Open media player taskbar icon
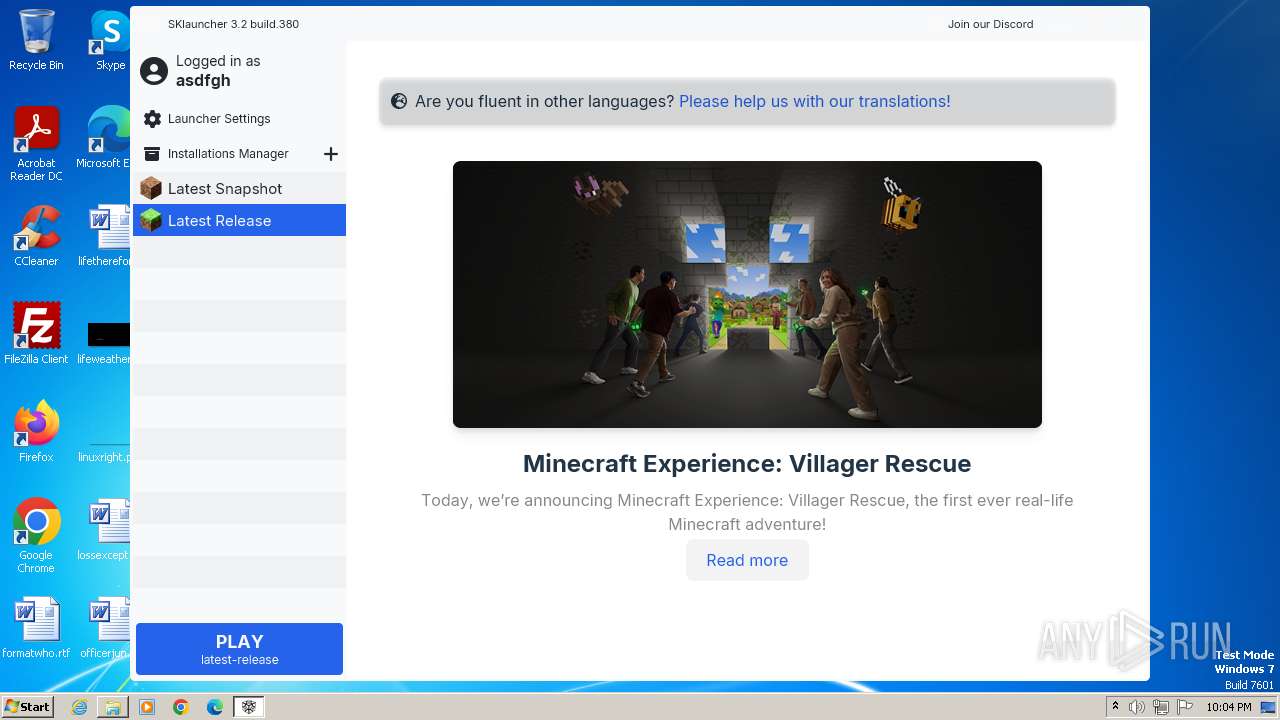 (147, 707)
